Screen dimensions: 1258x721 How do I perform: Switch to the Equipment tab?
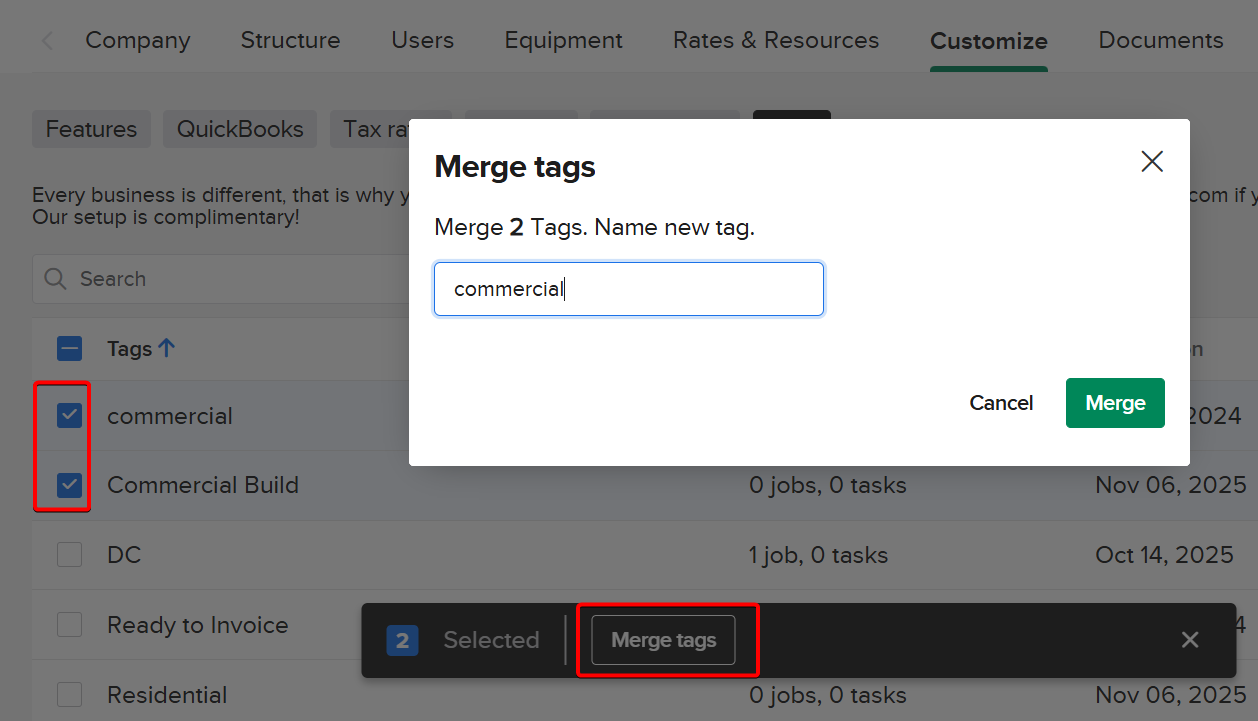tap(563, 40)
